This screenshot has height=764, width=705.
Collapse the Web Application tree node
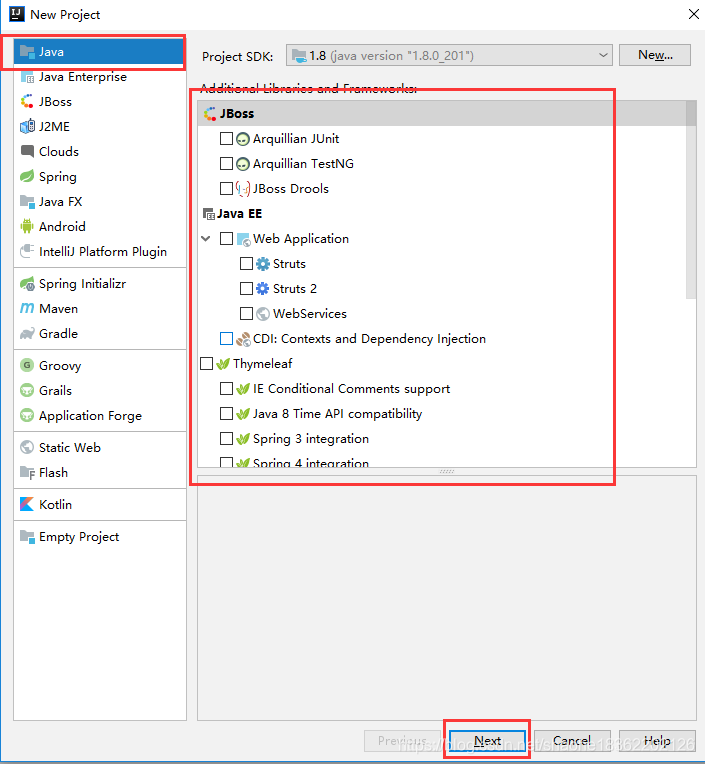click(206, 239)
